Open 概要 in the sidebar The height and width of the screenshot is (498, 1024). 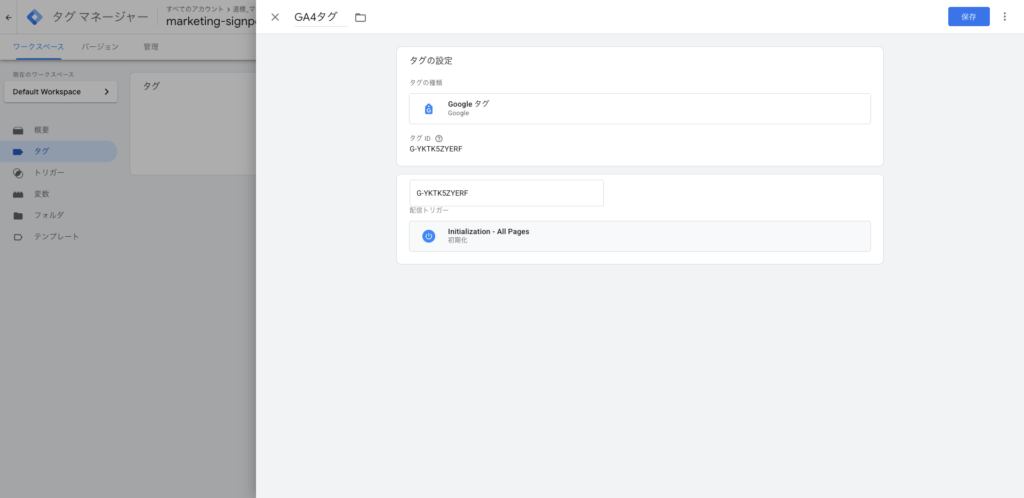pos(59,130)
